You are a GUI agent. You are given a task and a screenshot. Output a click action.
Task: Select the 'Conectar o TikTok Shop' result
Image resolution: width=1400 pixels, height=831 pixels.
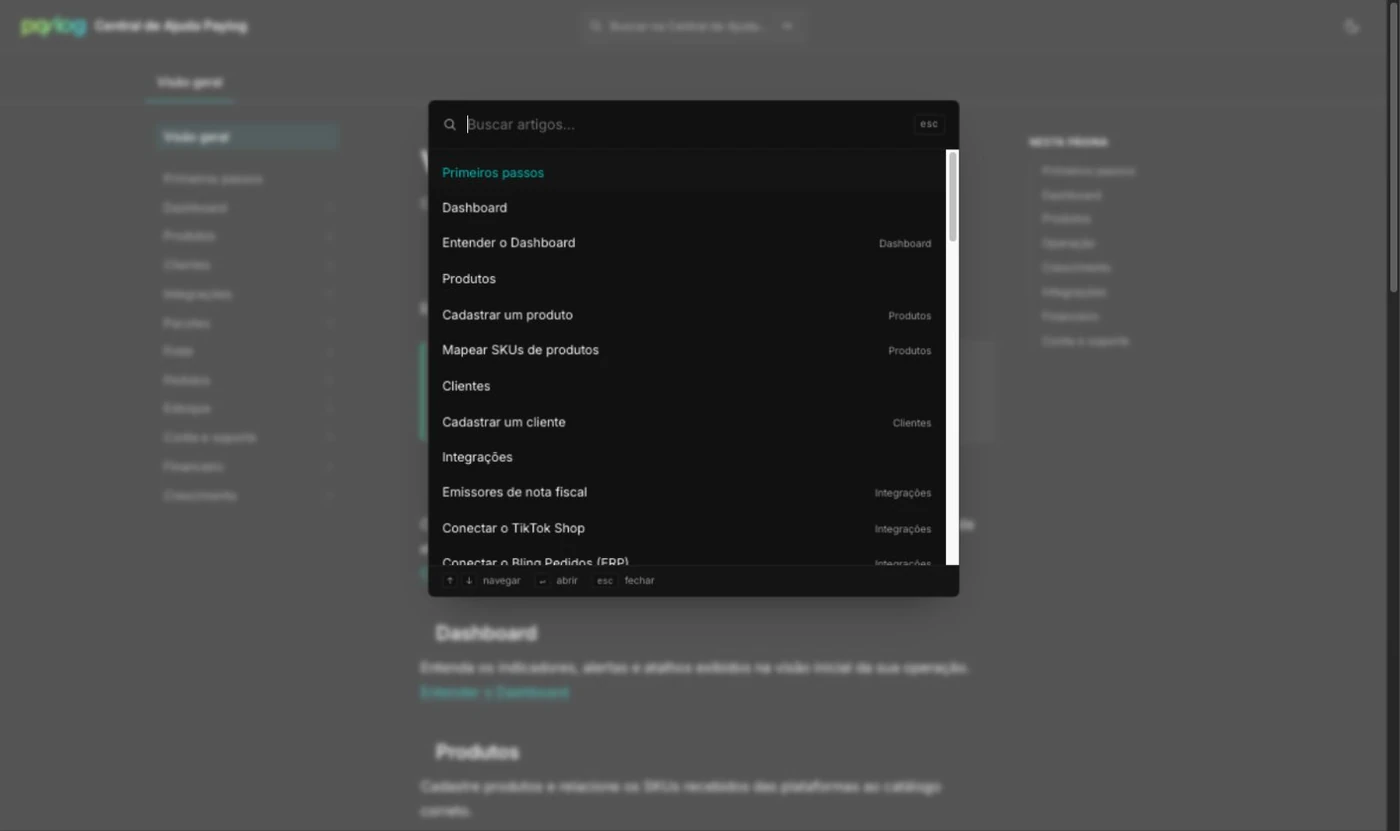click(687, 528)
